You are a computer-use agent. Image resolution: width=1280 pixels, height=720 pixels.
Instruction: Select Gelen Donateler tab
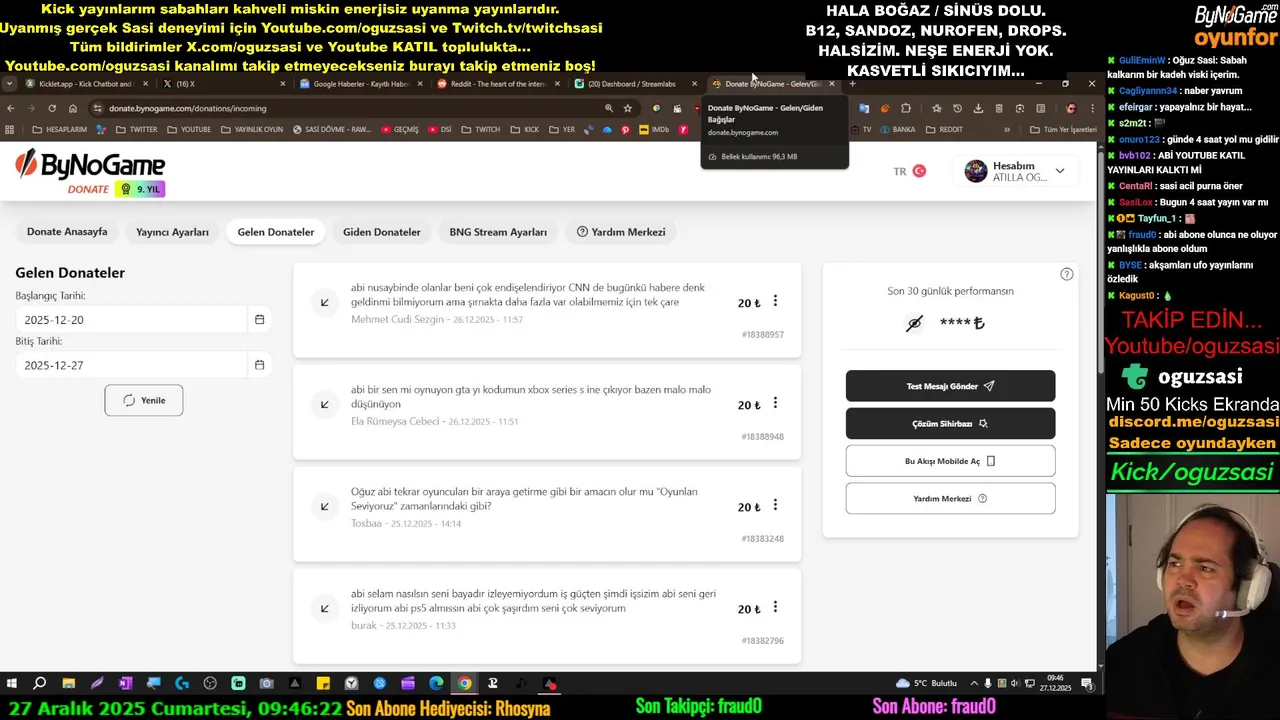point(276,232)
